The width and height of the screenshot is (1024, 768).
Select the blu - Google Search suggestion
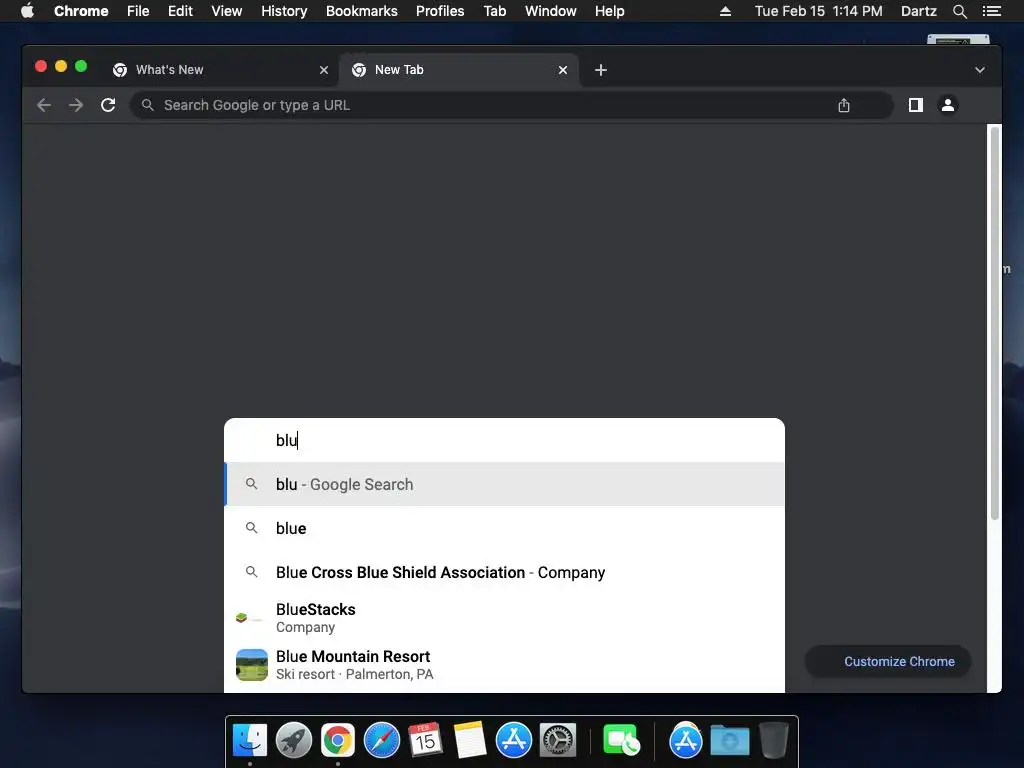(504, 484)
